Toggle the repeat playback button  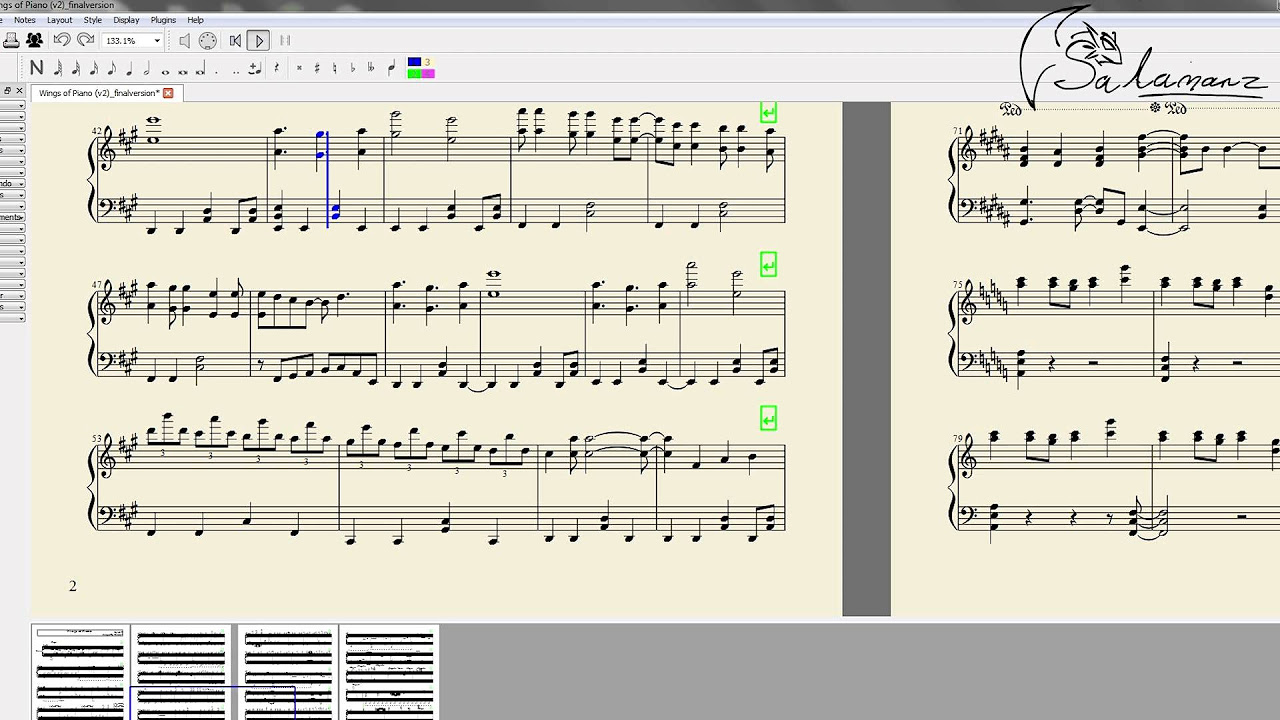tap(285, 41)
